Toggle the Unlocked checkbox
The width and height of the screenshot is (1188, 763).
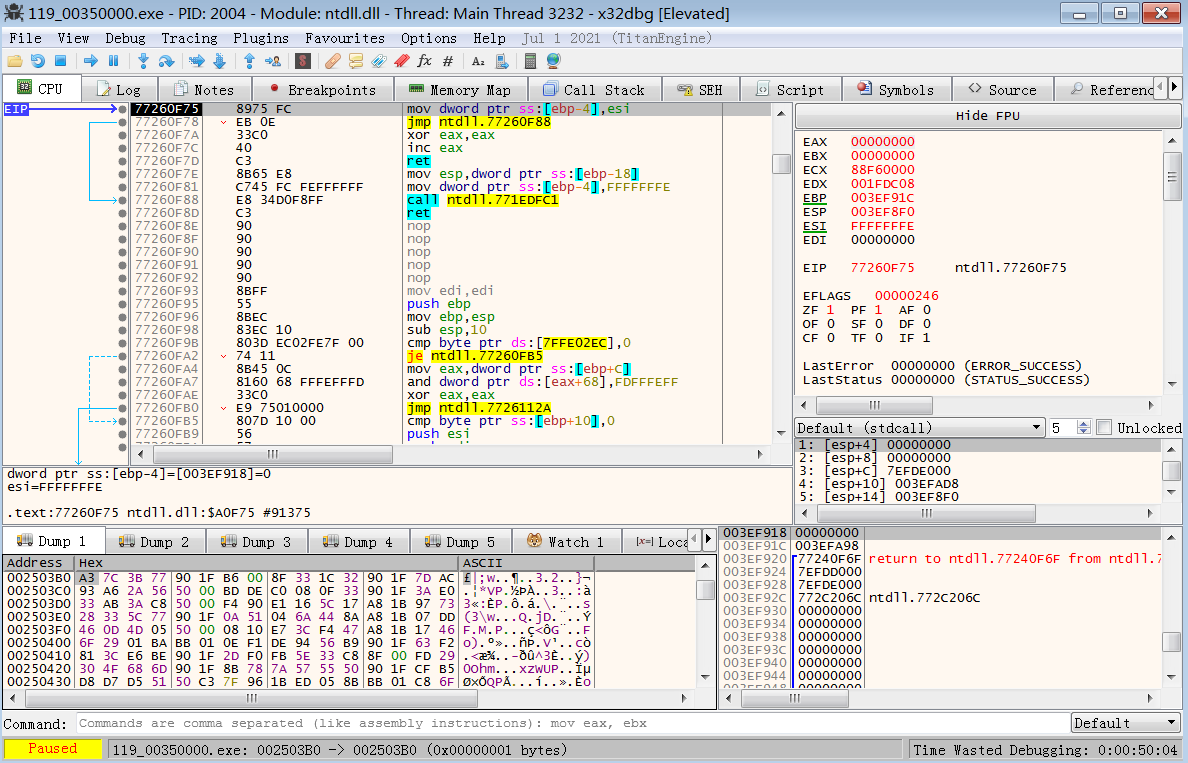click(x=1104, y=428)
